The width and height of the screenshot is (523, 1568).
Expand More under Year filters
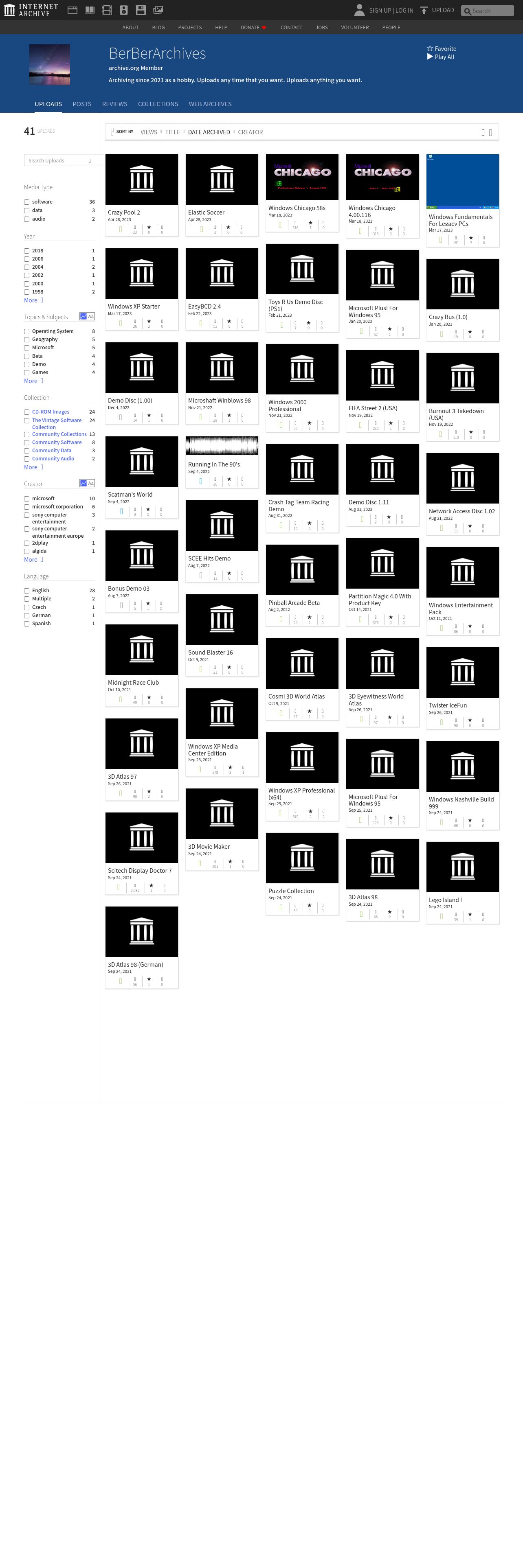coord(33,300)
